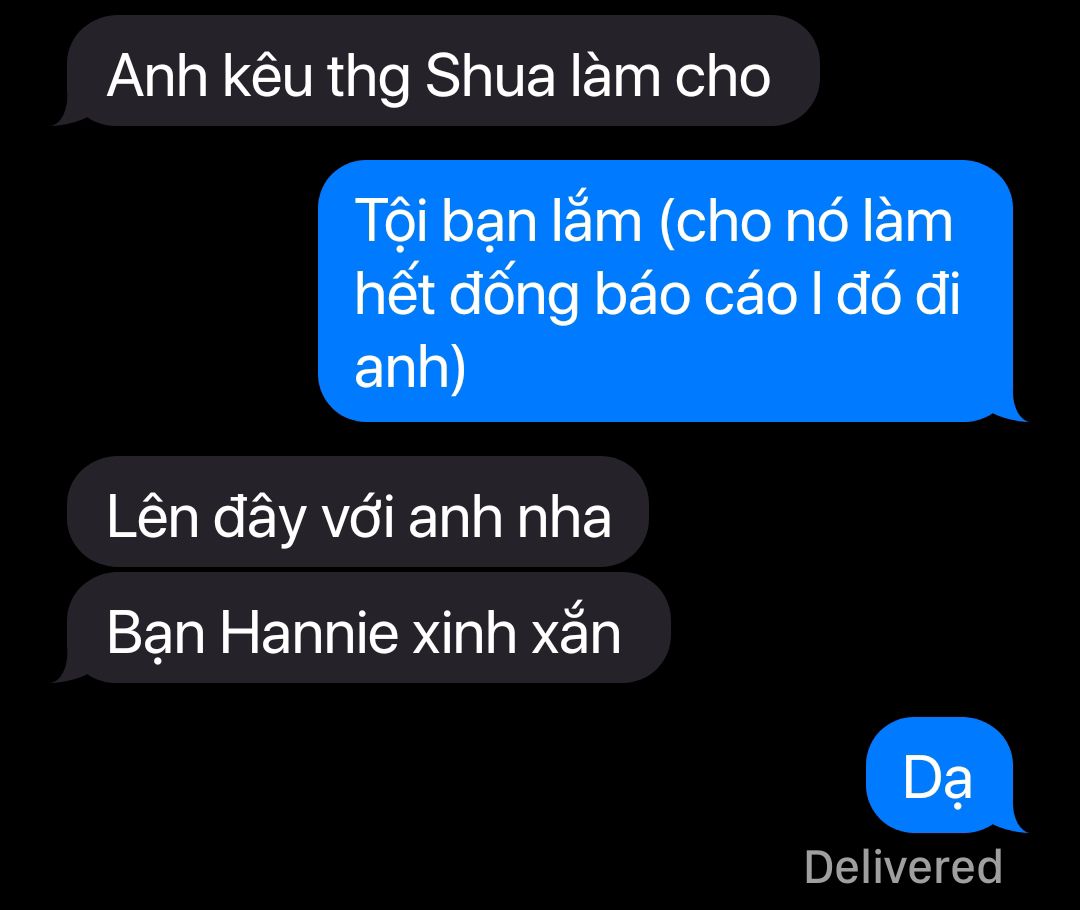Click the 'Delivered' status label
The height and width of the screenshot is (910, 1080).
point(903,867)
